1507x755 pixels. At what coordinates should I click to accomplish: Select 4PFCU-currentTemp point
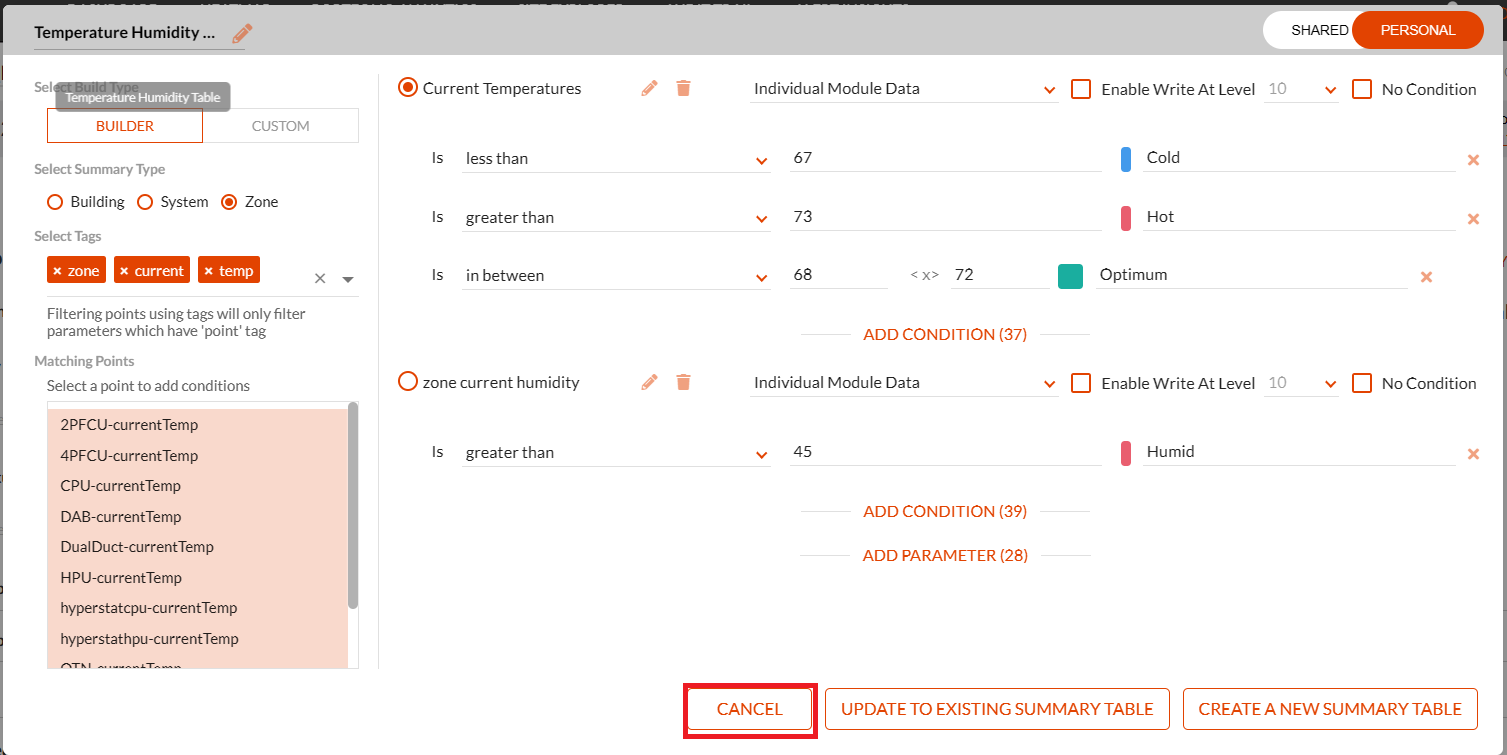tap(198, 456)
